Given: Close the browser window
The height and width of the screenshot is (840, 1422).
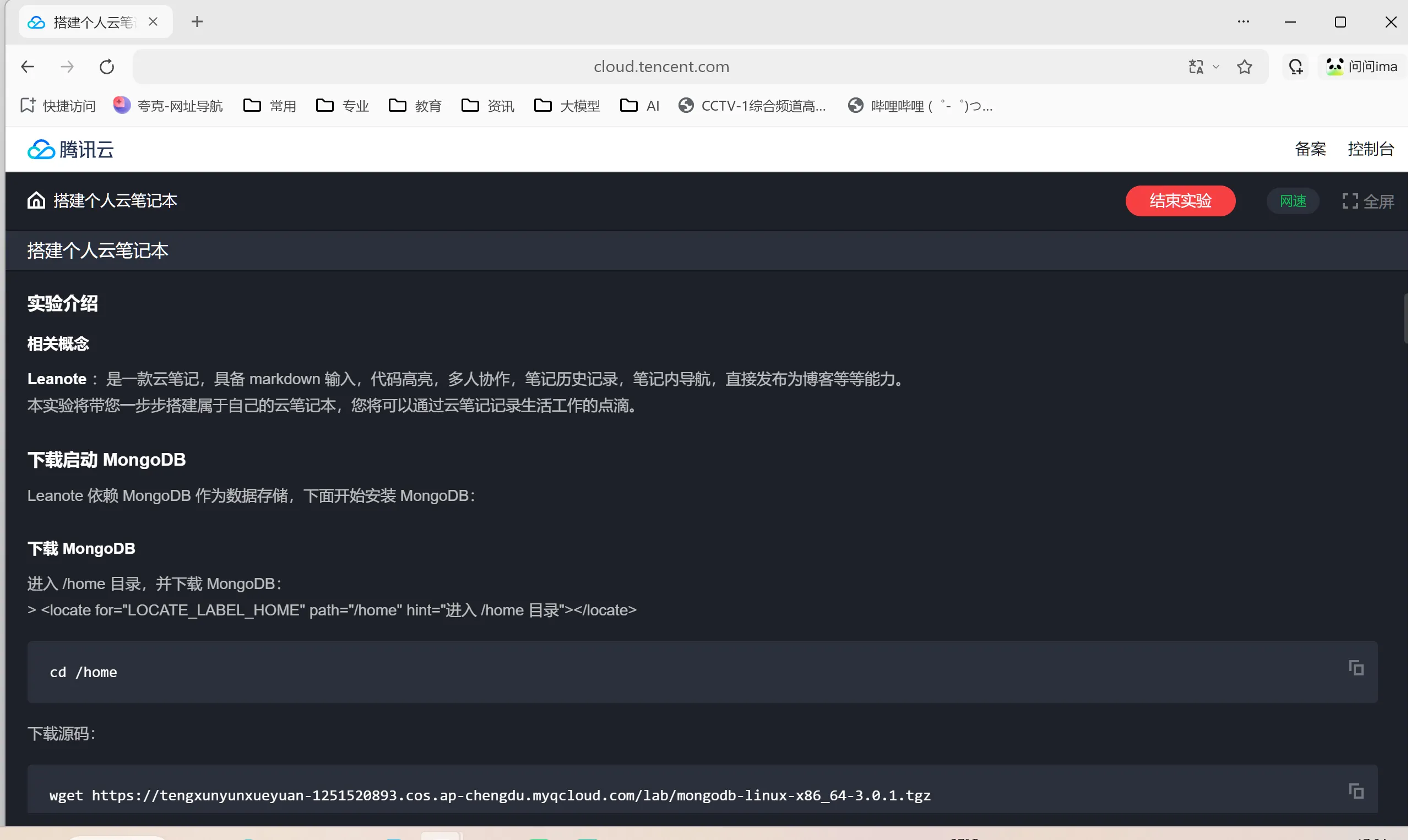Looking at the screenshot, I should [x=1390, y=21].
